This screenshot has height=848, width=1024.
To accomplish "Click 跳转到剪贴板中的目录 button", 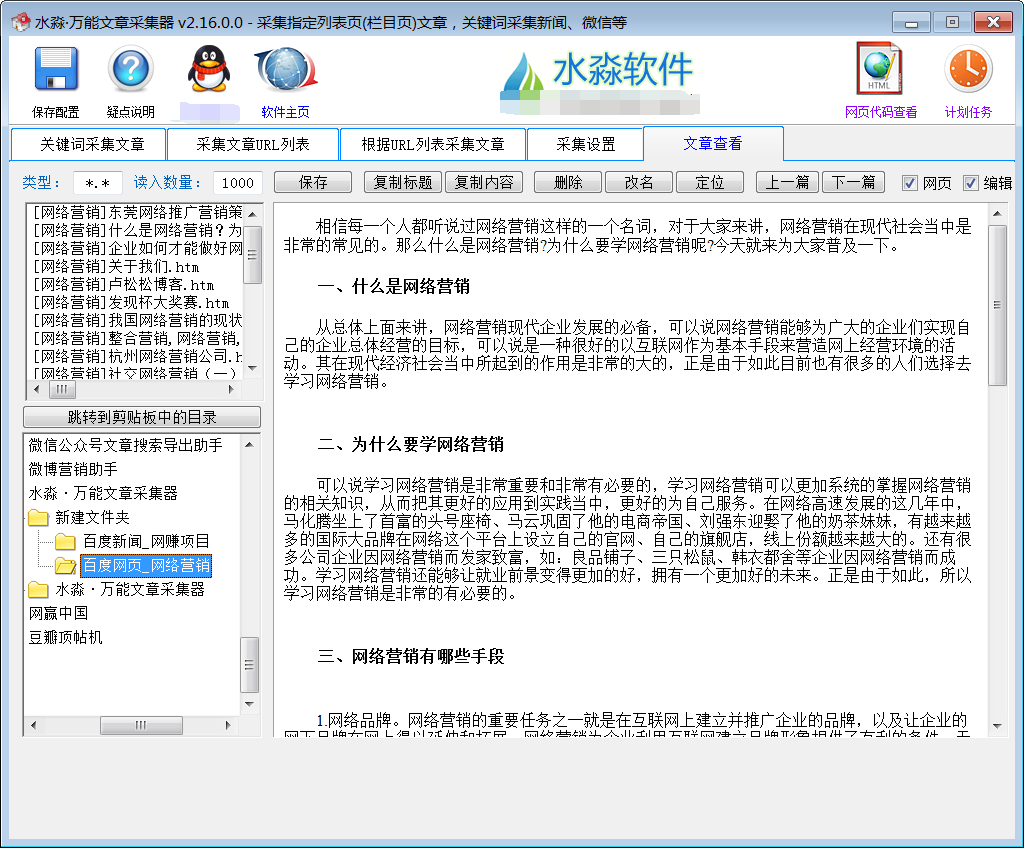I will [142, 417].
